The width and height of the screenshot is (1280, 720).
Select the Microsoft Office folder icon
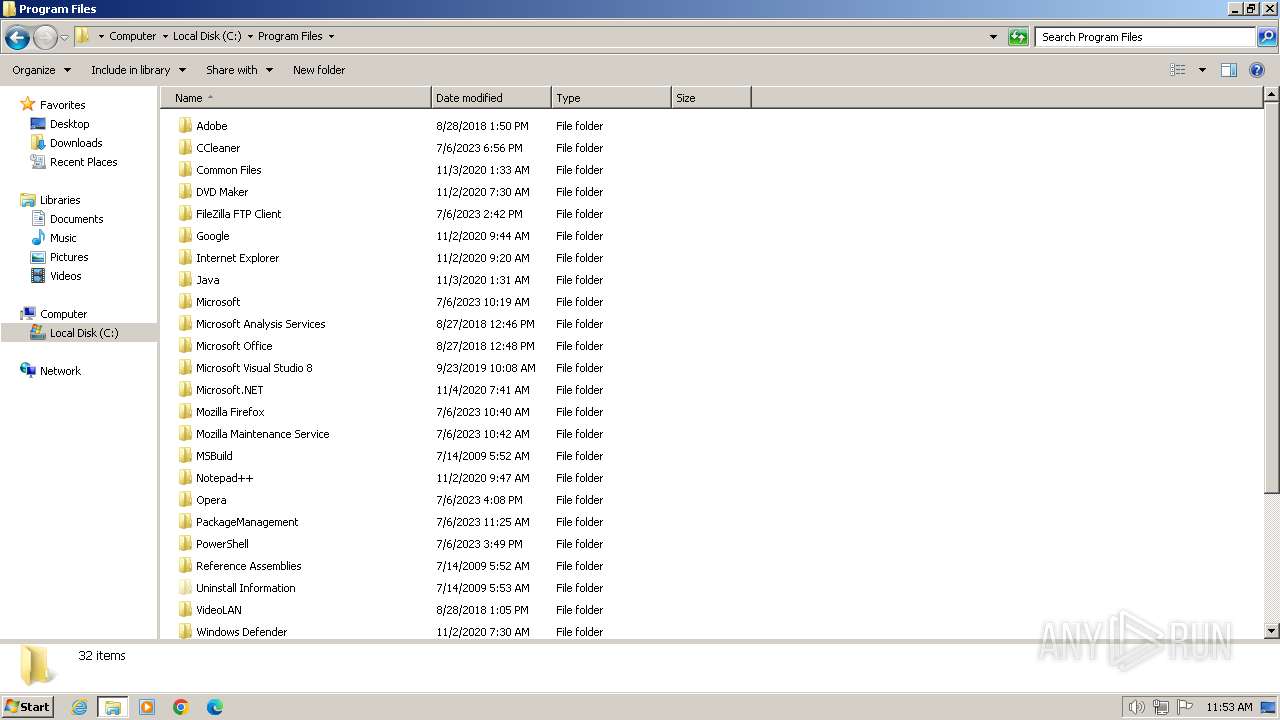pyautogui.click(x=185, y=346)
